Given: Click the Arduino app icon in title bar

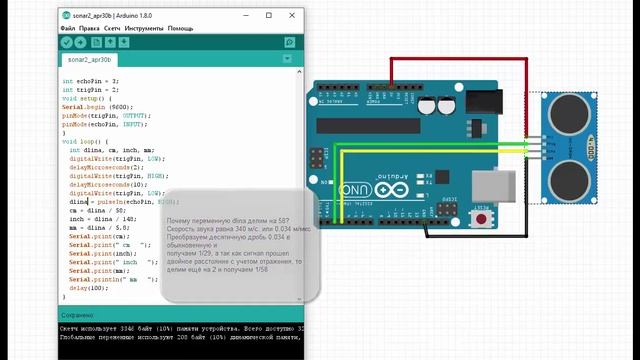Looking at the screenshot, I should click(66, 16).
